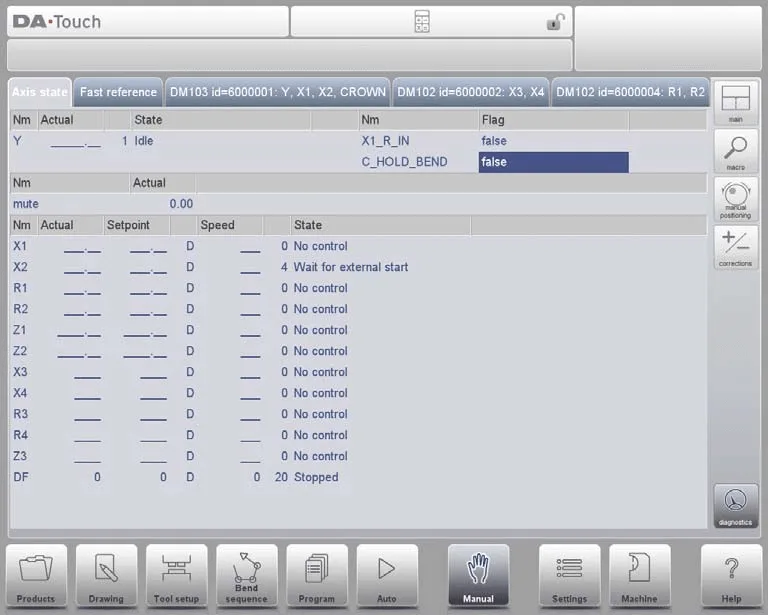Open manual positioning handwheel button

[736, 199]
